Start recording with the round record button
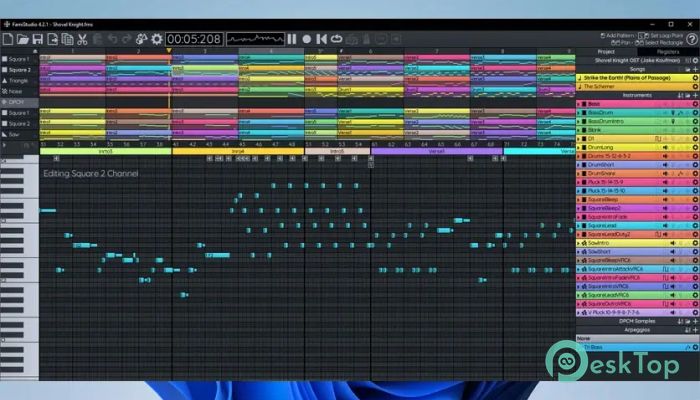 click(x=307, y=39)
